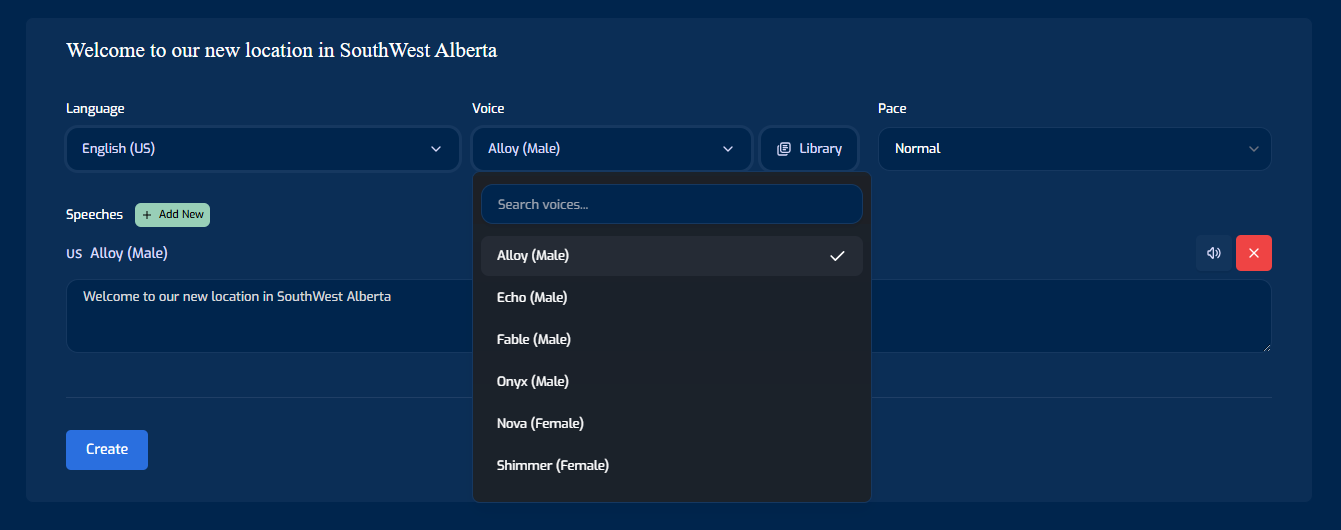Click into the Welcome speech text area

tap(669, 316)
